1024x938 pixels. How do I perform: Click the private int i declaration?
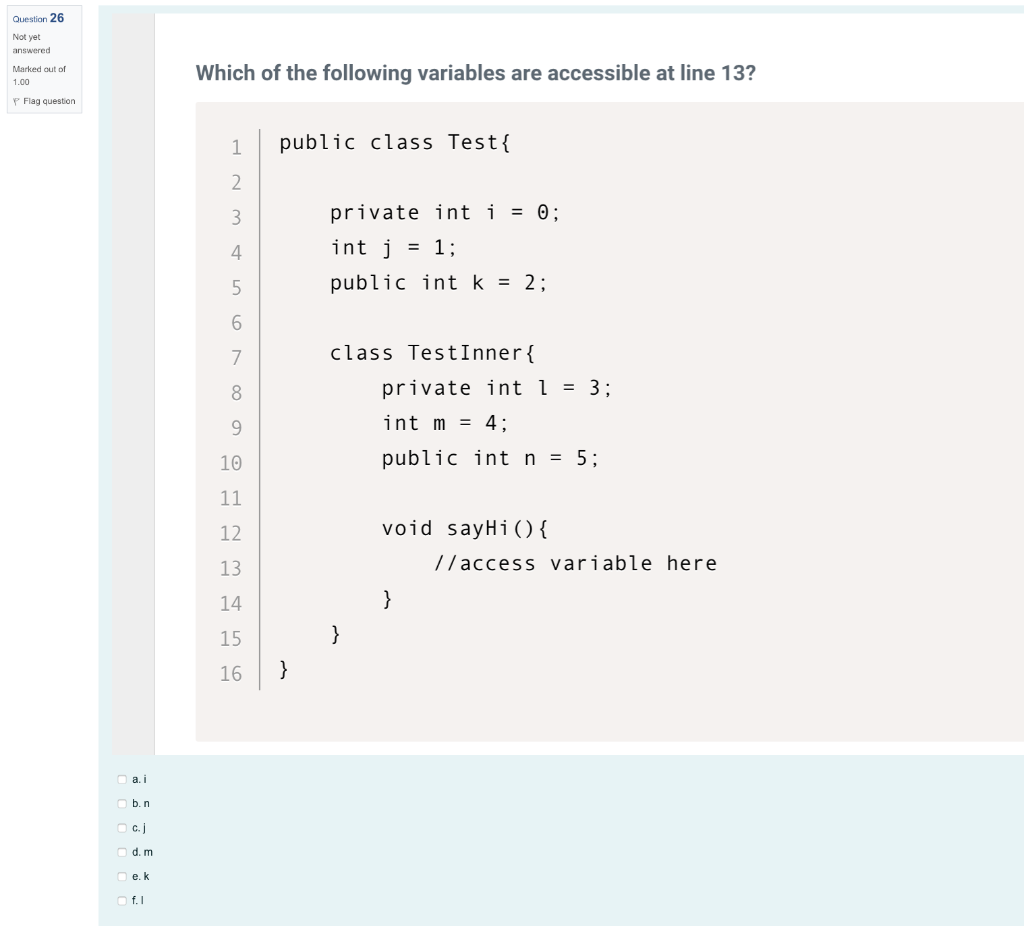coord(444,212)
